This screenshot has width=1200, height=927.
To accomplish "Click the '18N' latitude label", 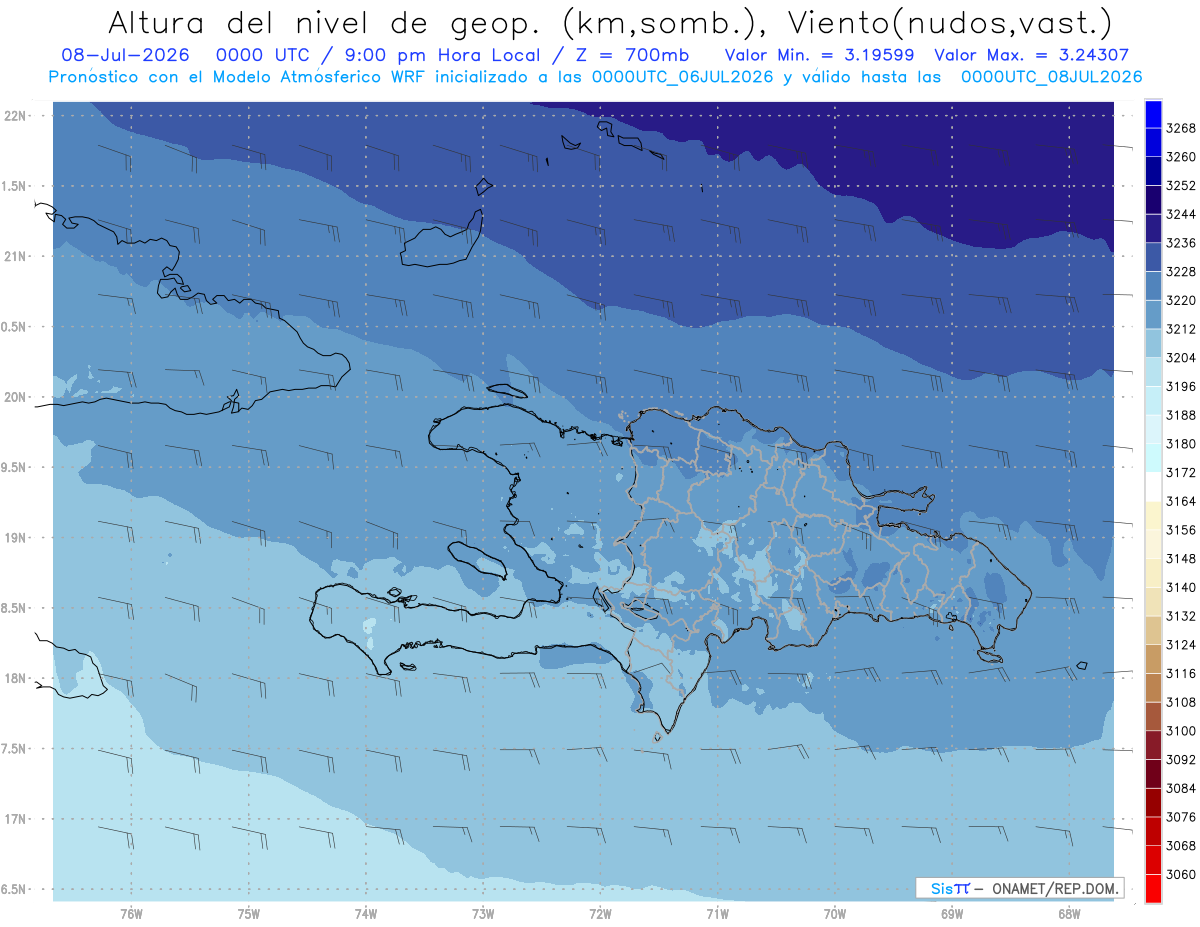I will [16, 678].
